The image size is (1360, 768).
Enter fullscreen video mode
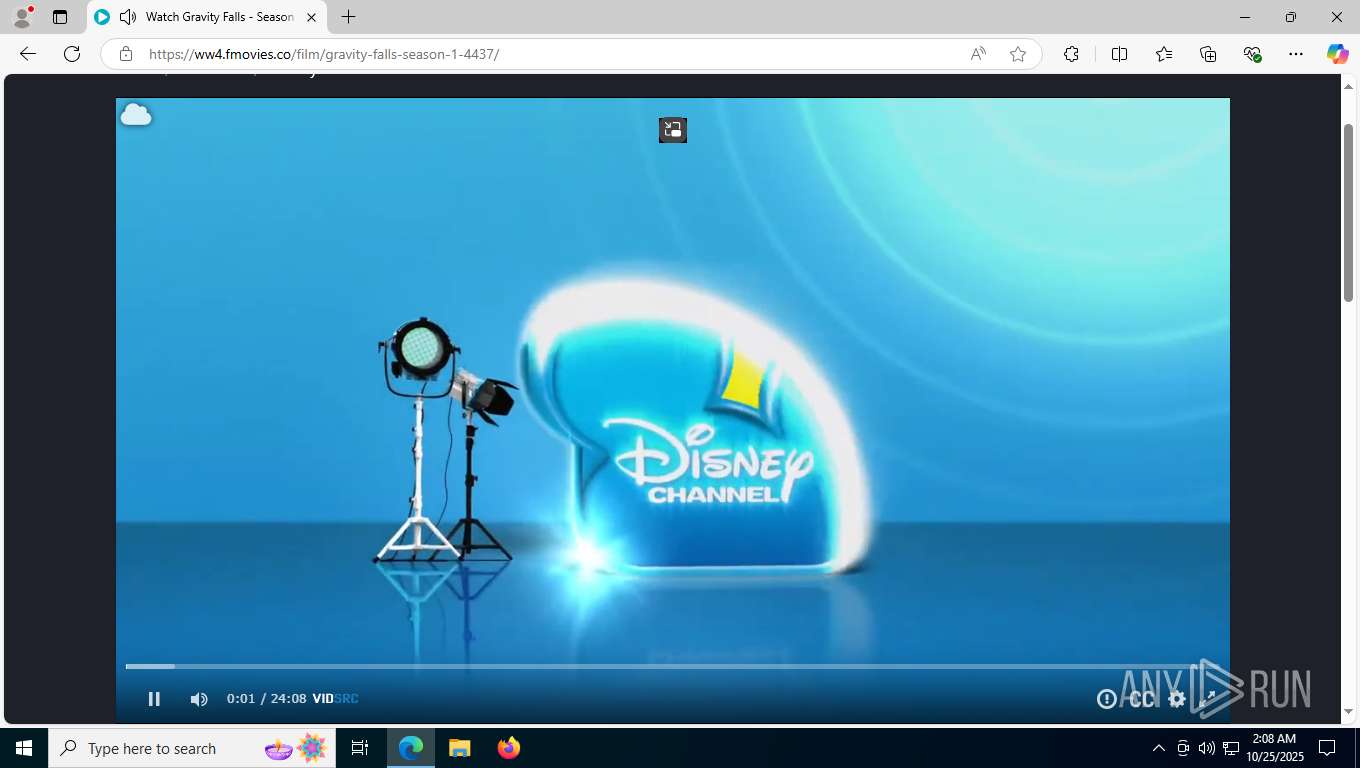[1209, 699]
